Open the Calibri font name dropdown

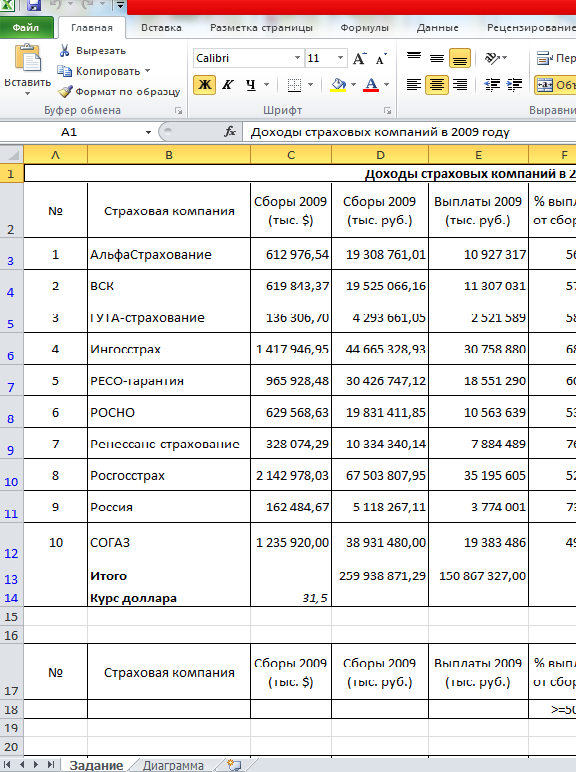(x=297, y=58)
